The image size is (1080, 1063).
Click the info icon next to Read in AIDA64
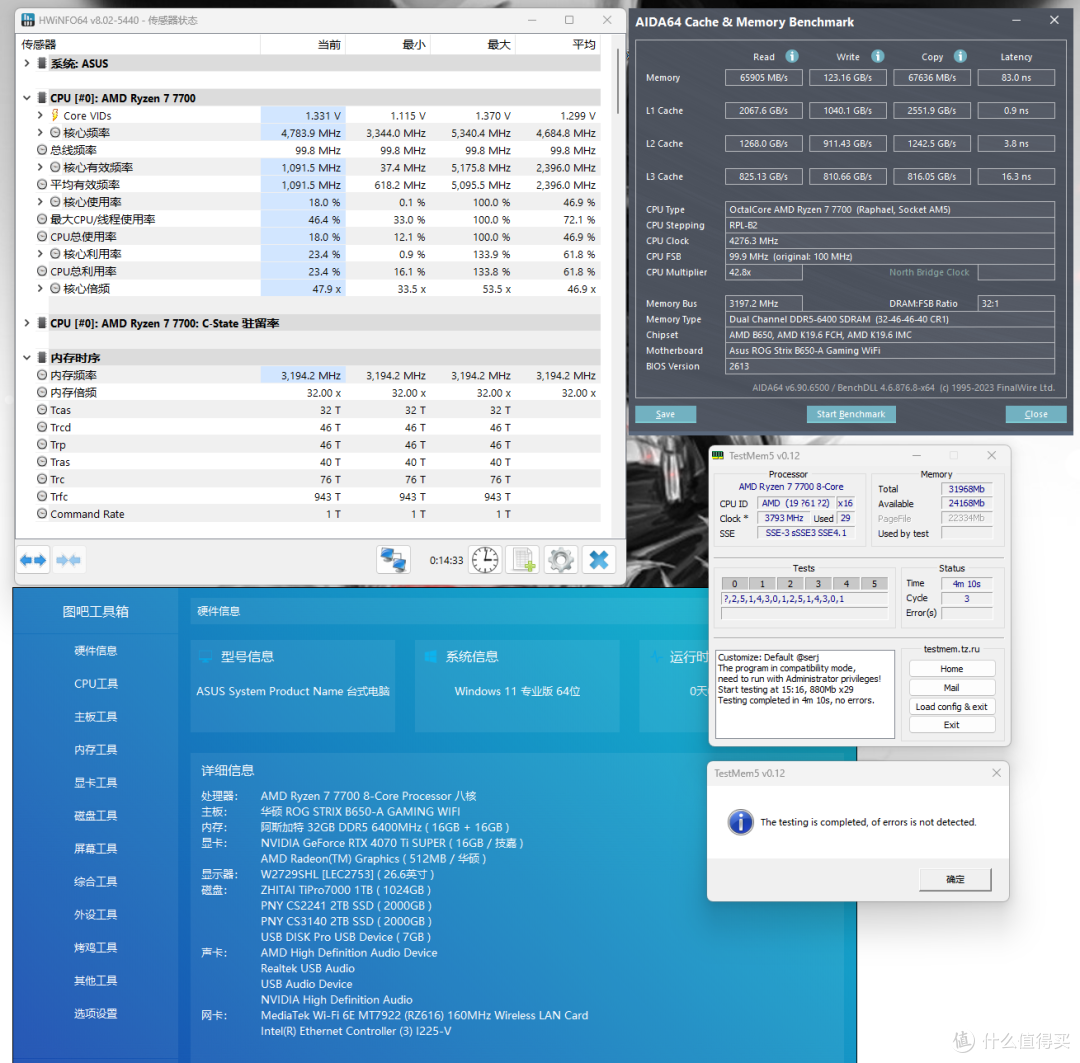(x=792, y=56)
